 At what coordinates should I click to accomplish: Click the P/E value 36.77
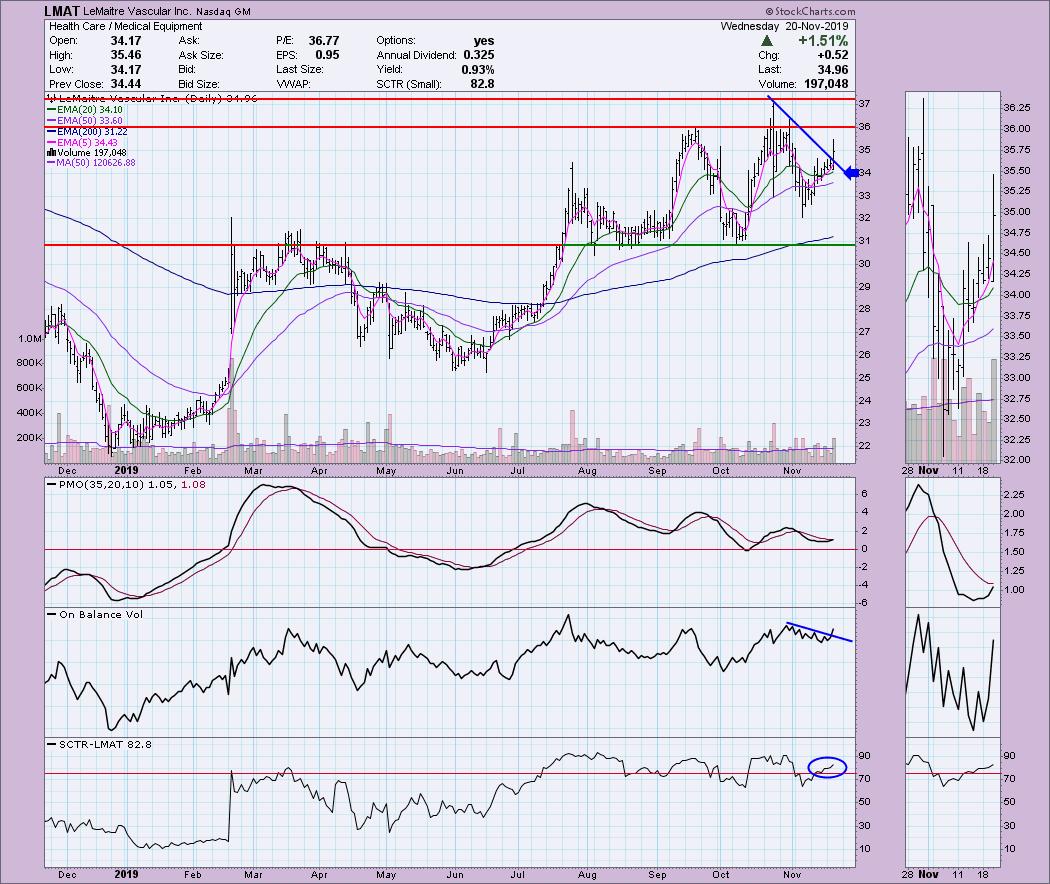pos(323,41)
